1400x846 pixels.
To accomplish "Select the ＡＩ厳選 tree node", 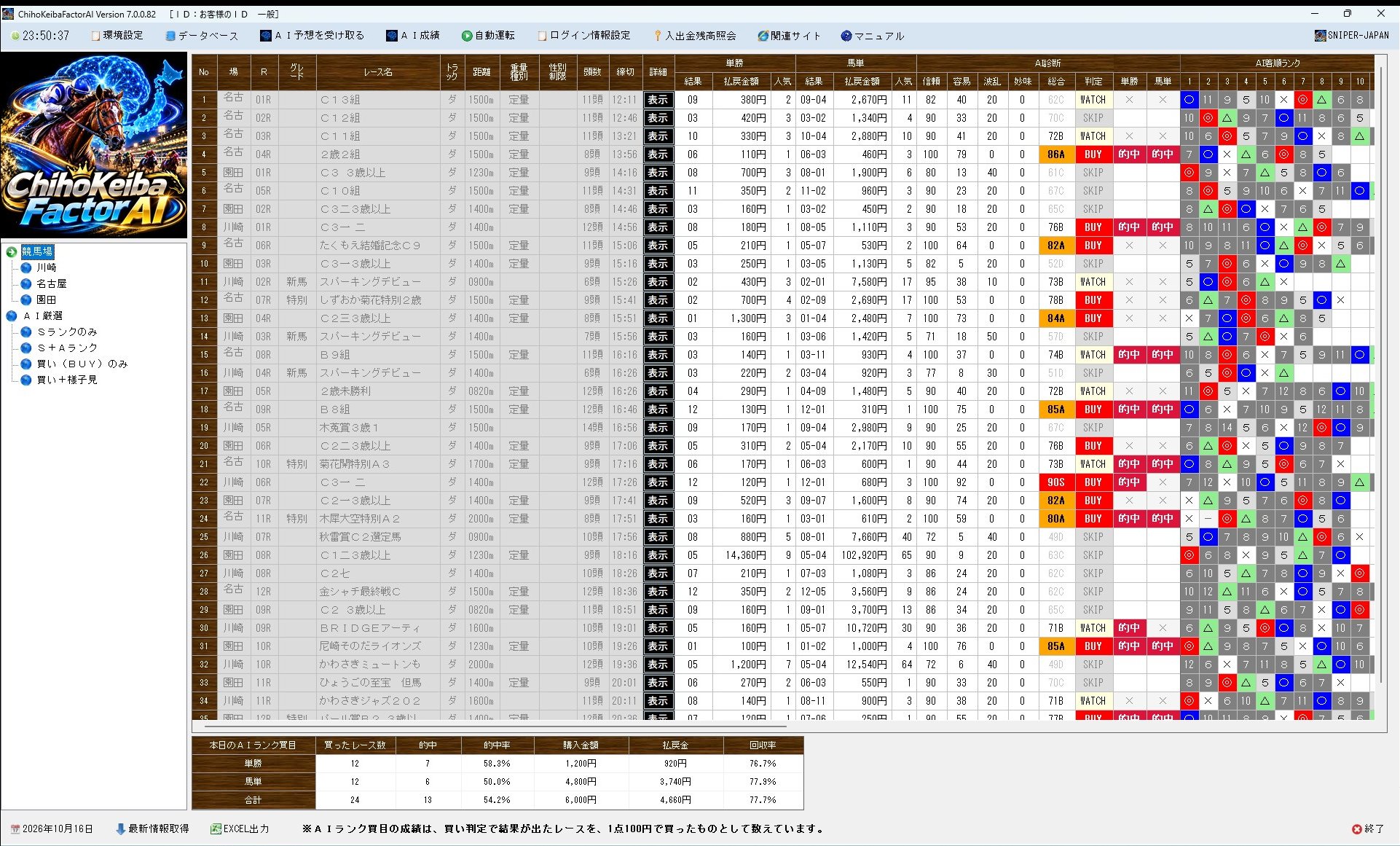I will tap(43, 316).
